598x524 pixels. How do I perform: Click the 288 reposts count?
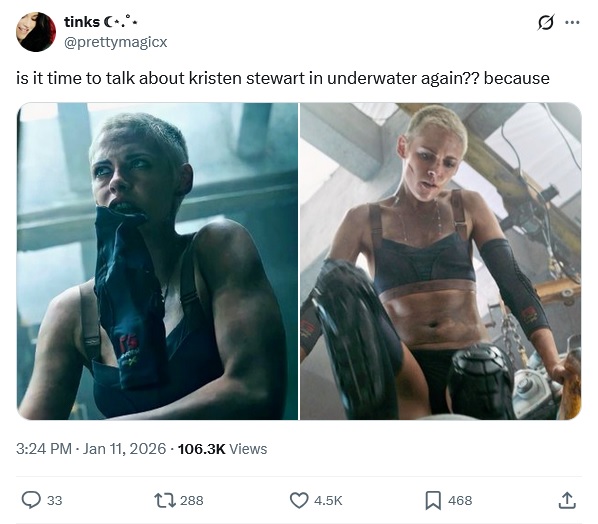(191, 500)
